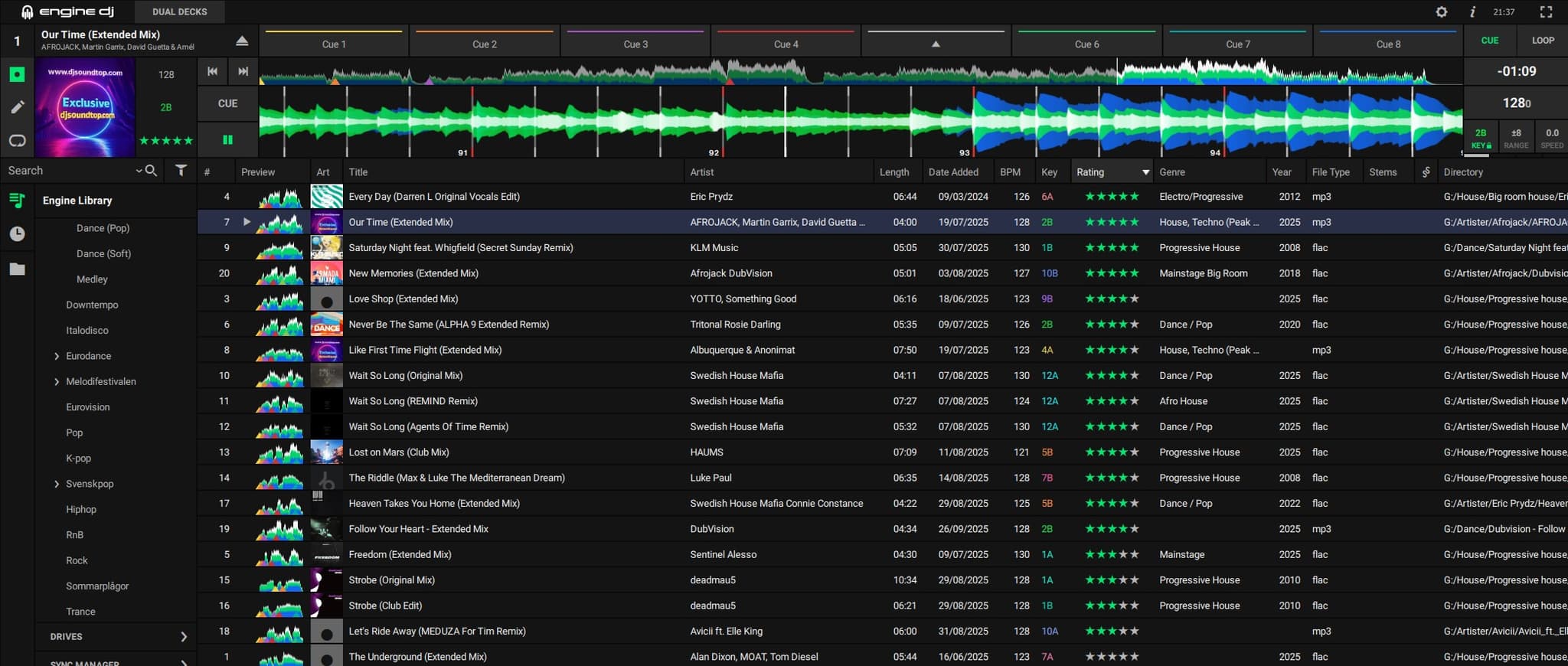The width and height of the screenshot is (1568, 666).
Task: Show the history clock panel
Action: (17, 233)
